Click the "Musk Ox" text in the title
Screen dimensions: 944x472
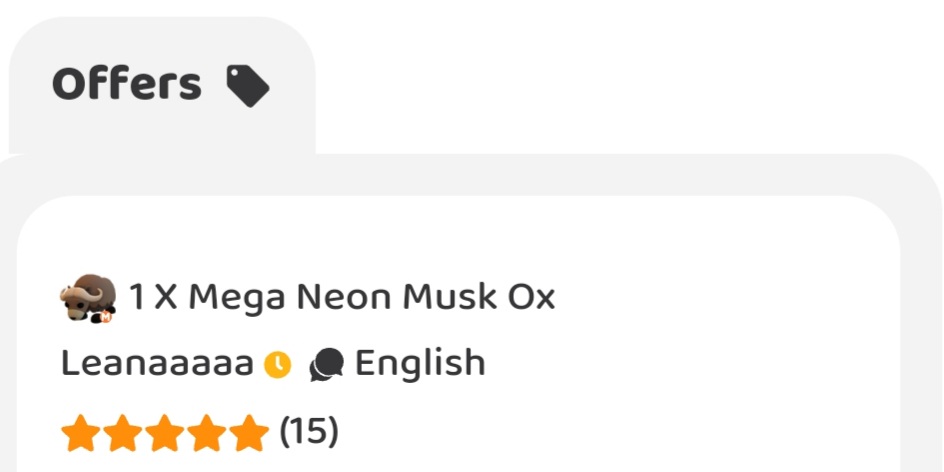478,297
